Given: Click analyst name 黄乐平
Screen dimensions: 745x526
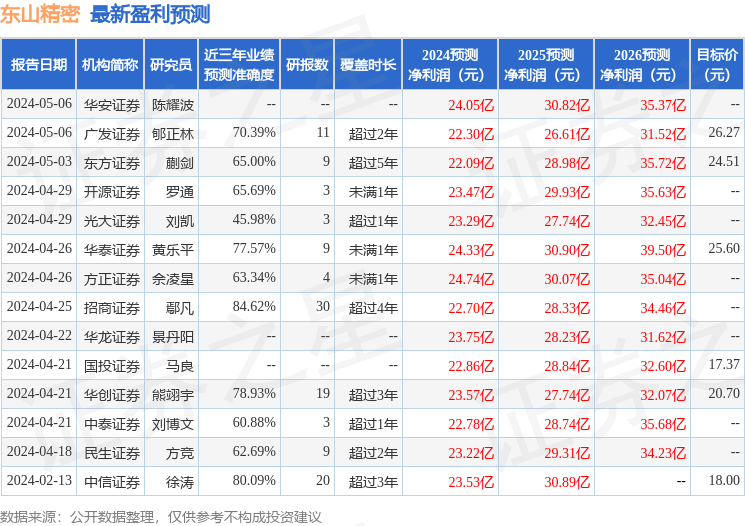Looking at the screenshot, I should [173, 249].
